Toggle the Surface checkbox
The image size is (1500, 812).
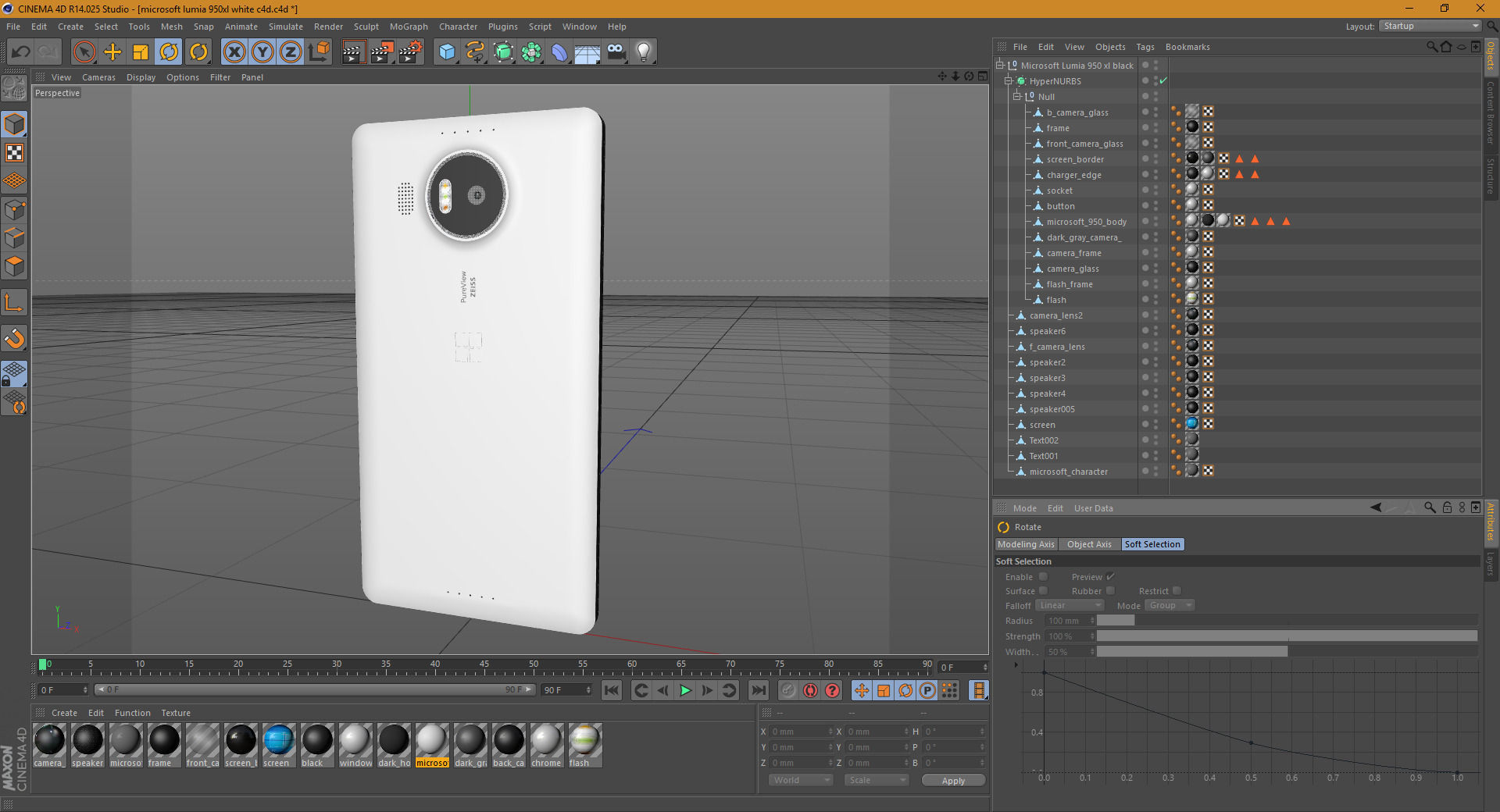1043,591
